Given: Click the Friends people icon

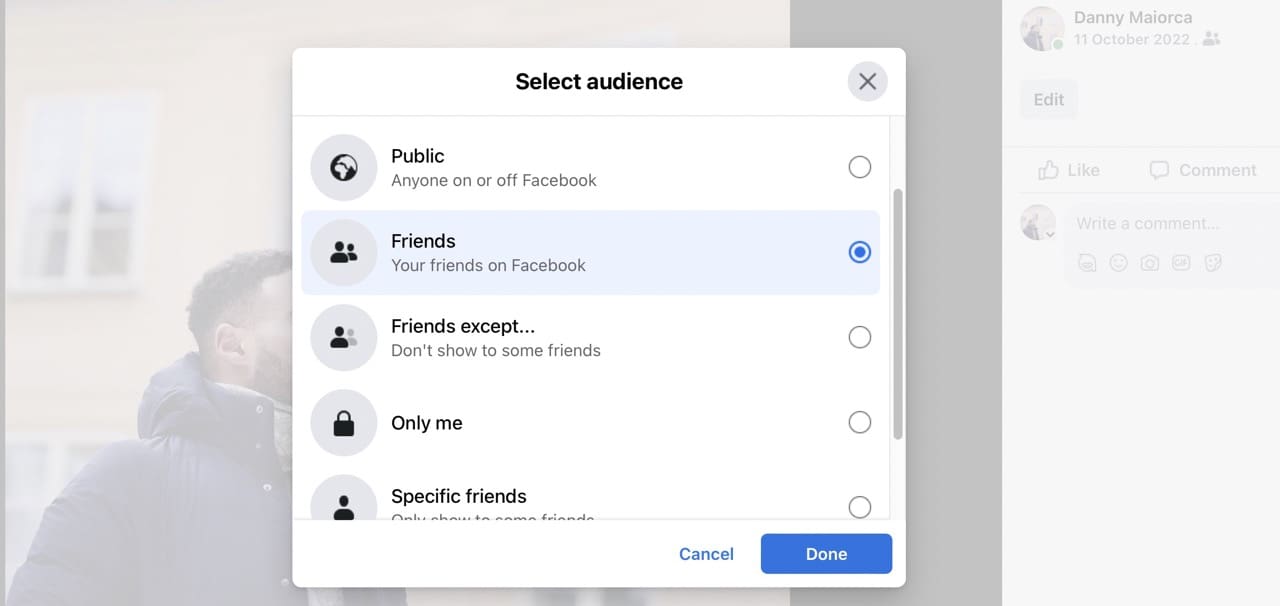Looking at the screenshot, I should pos(343,252).
